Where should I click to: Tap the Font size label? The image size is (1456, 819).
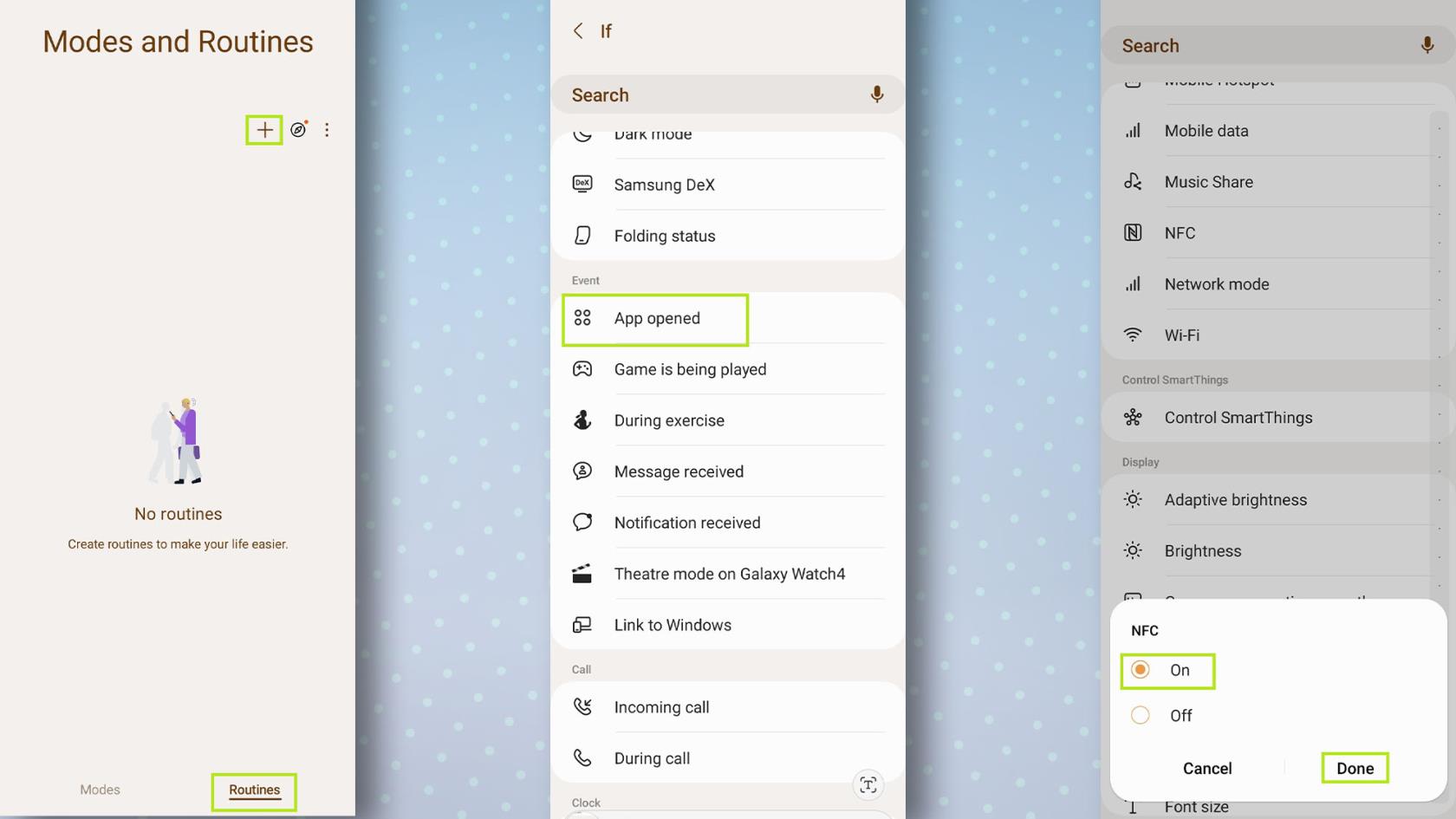click(x=1196, y=807)
